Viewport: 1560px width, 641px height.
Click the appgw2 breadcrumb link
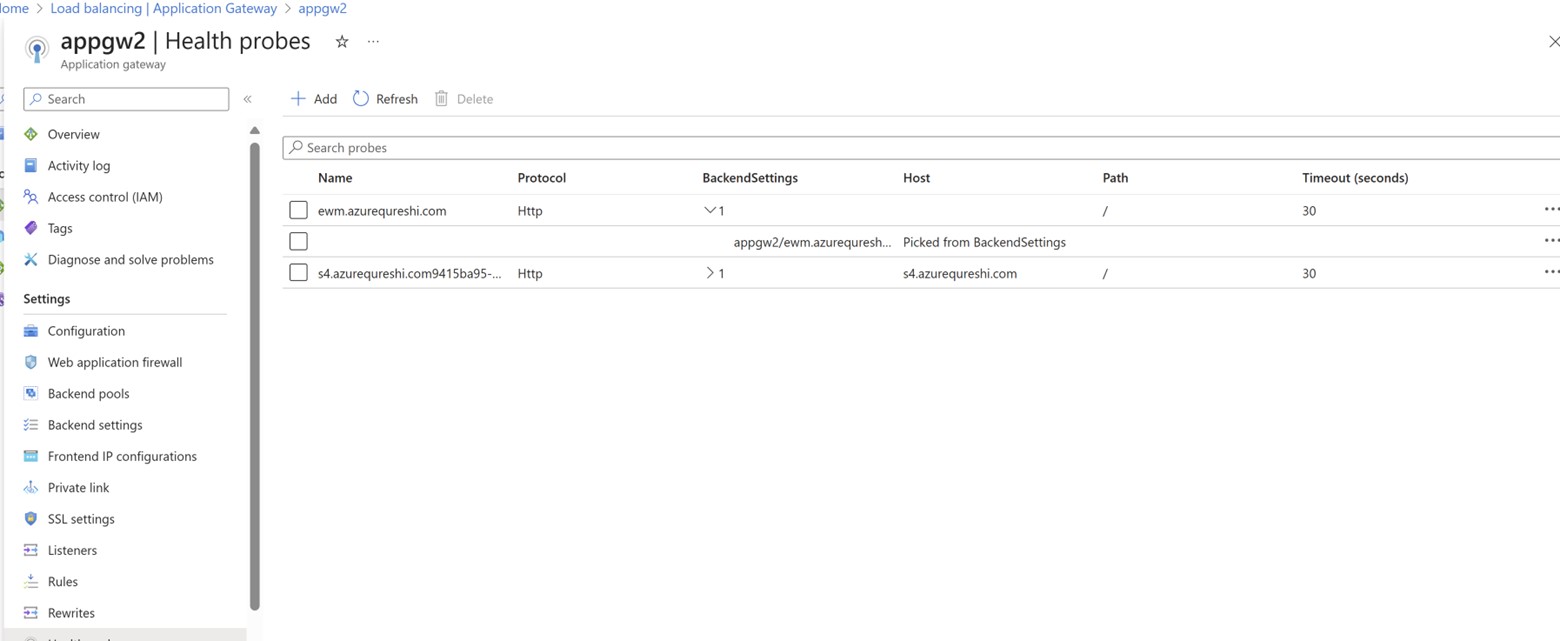pyautogui.click(x=322, y=8)
